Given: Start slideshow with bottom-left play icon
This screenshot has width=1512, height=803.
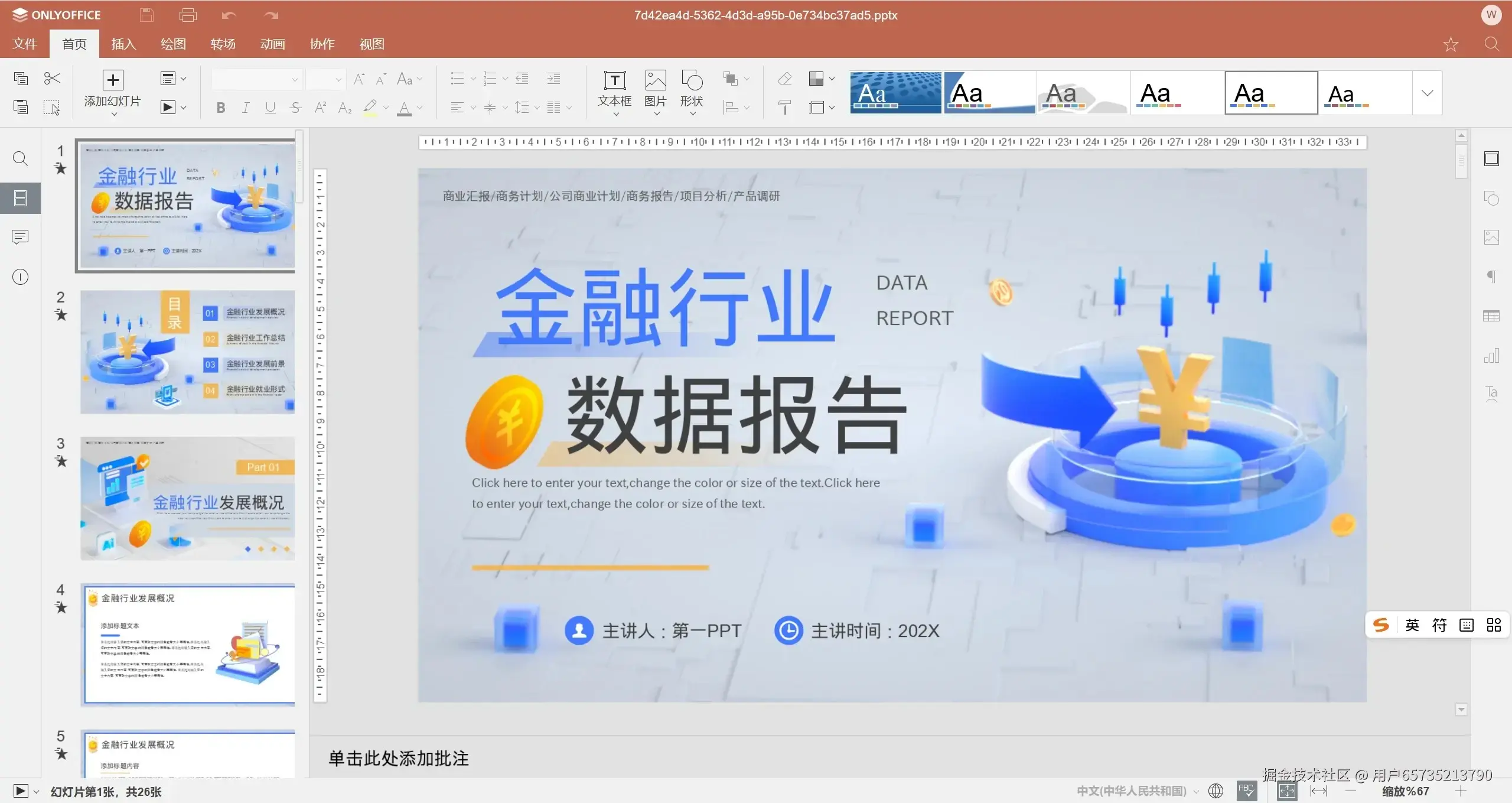Looking at the screenshot, I should pos(21,791).
